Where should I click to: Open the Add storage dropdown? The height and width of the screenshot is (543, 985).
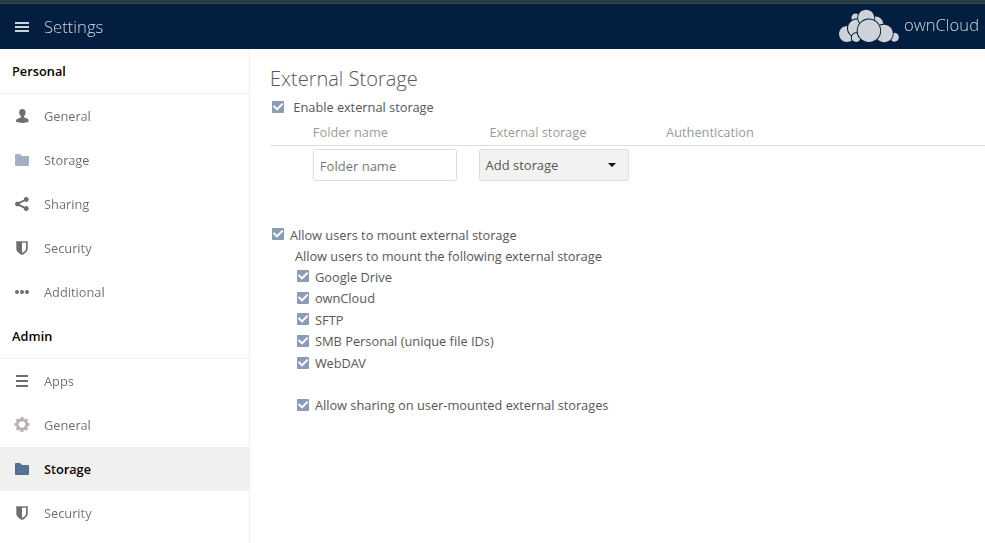[554, 165]
